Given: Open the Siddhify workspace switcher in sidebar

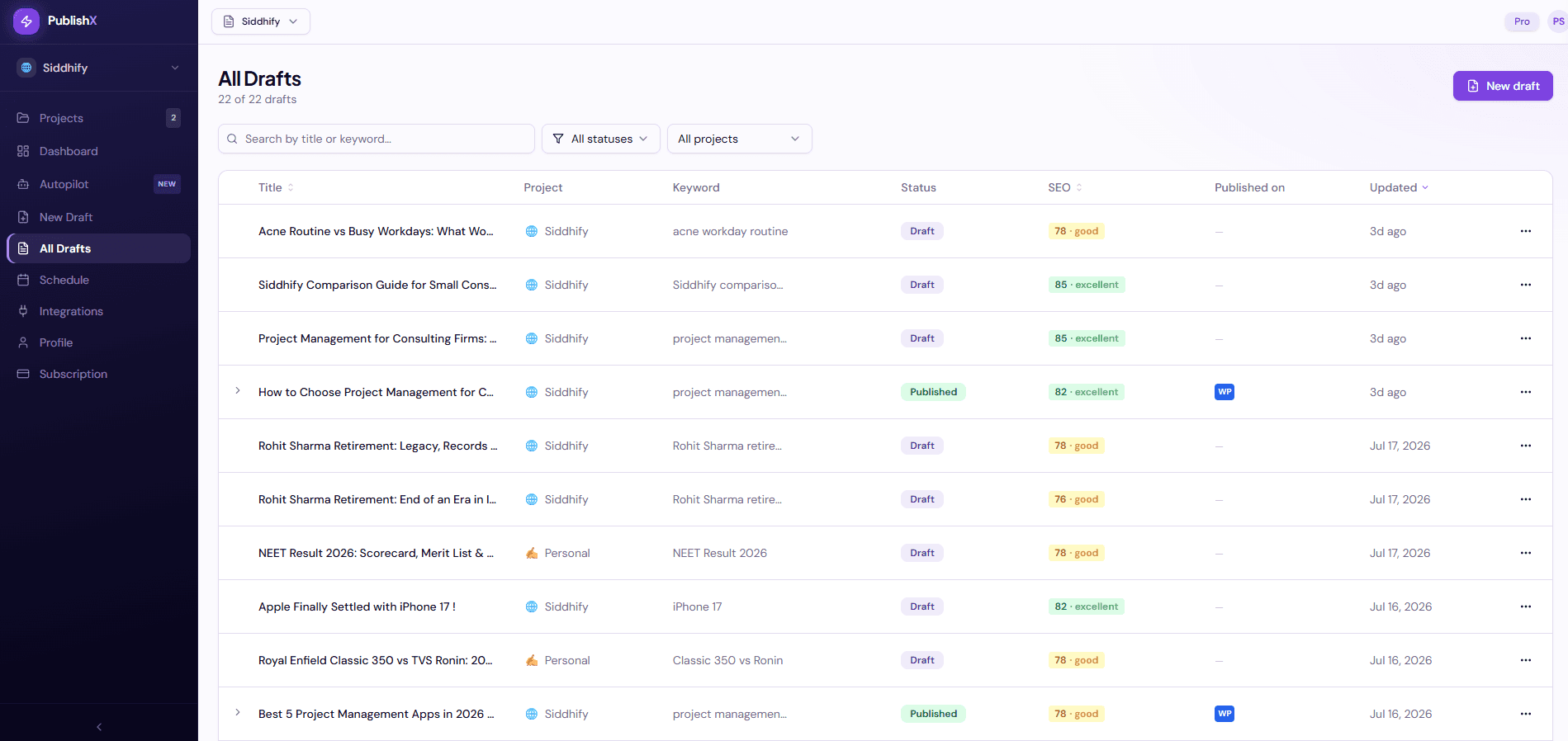Looking at the screenshot, I should click(x=99, y=68).
